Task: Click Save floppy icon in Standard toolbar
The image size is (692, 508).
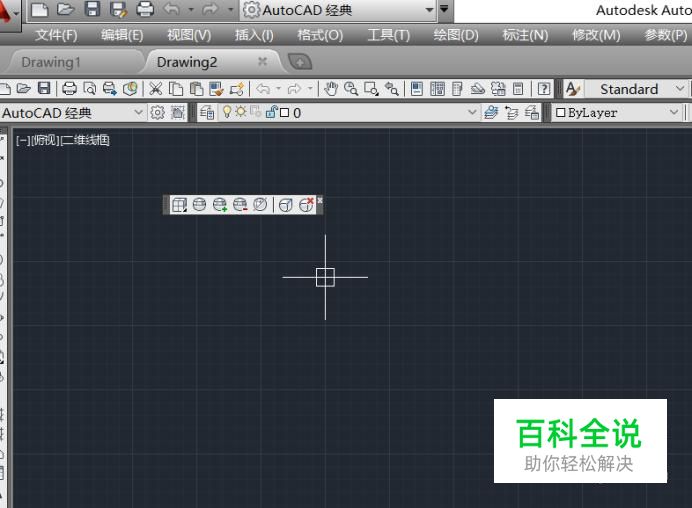Action: click(44, 89)
